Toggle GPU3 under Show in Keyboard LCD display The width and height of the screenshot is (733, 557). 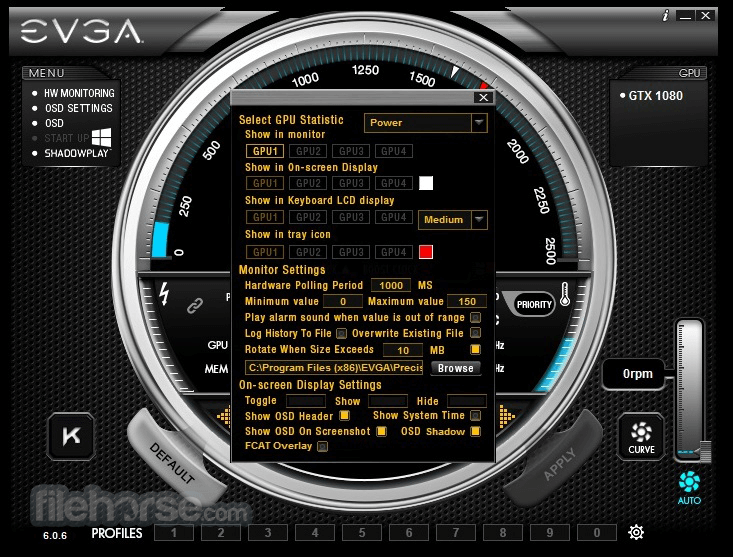(351, 217)
